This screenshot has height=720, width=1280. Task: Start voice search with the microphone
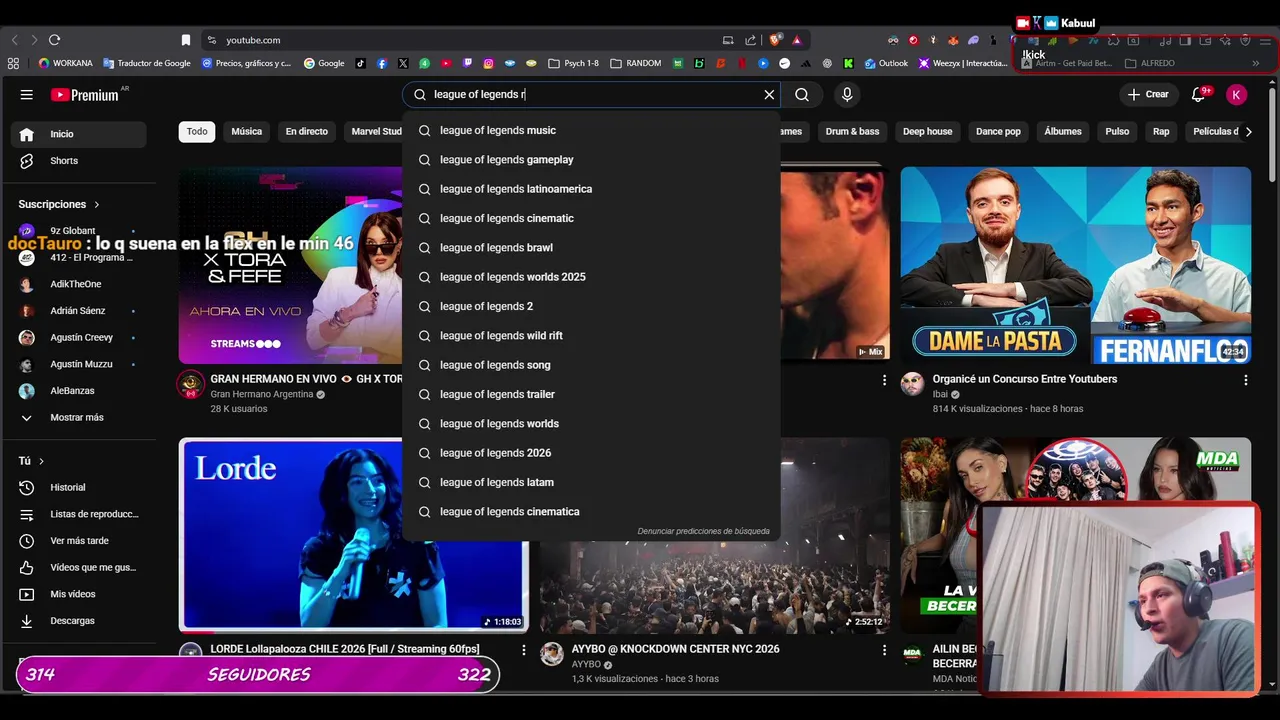(x=847, y=94)
